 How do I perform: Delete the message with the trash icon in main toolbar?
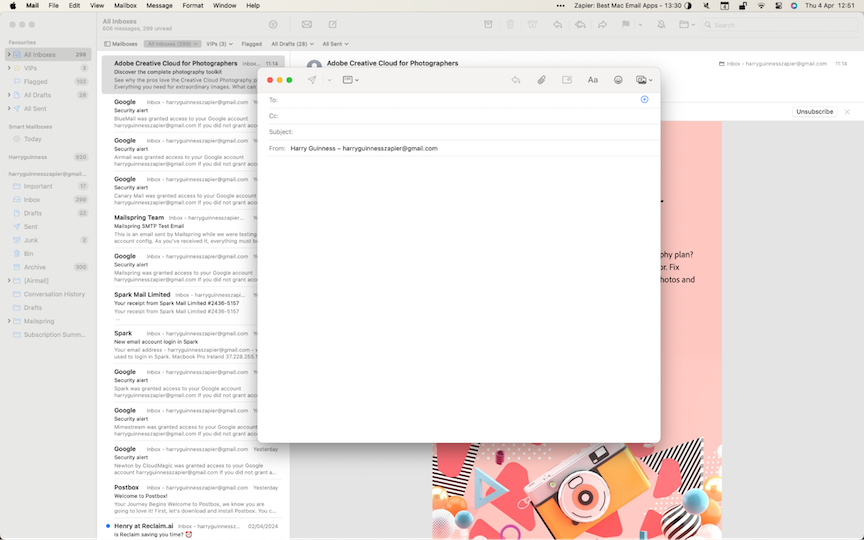tap(510, 24)
